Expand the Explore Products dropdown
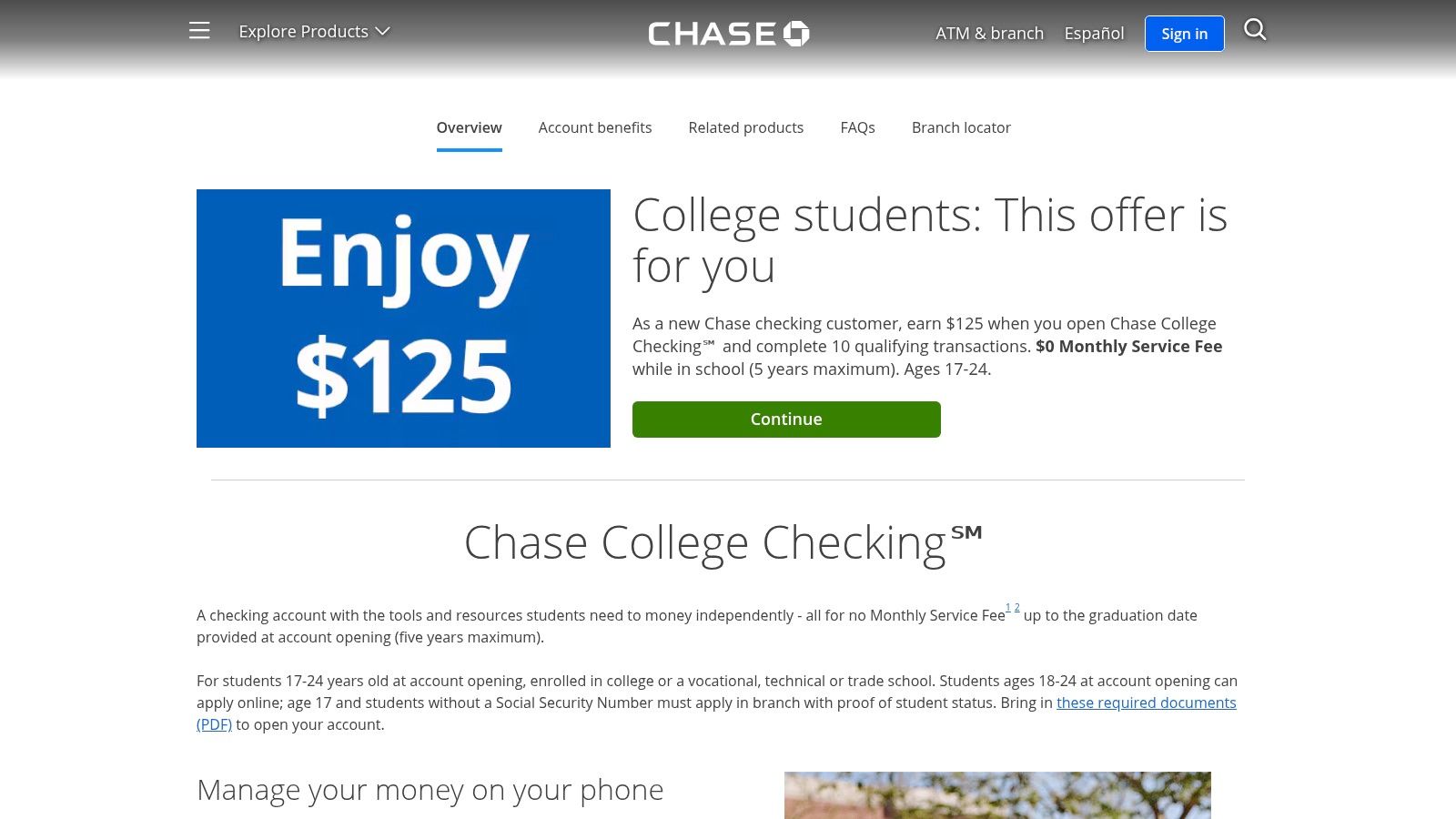The image size is (1456, 819). 303,31
